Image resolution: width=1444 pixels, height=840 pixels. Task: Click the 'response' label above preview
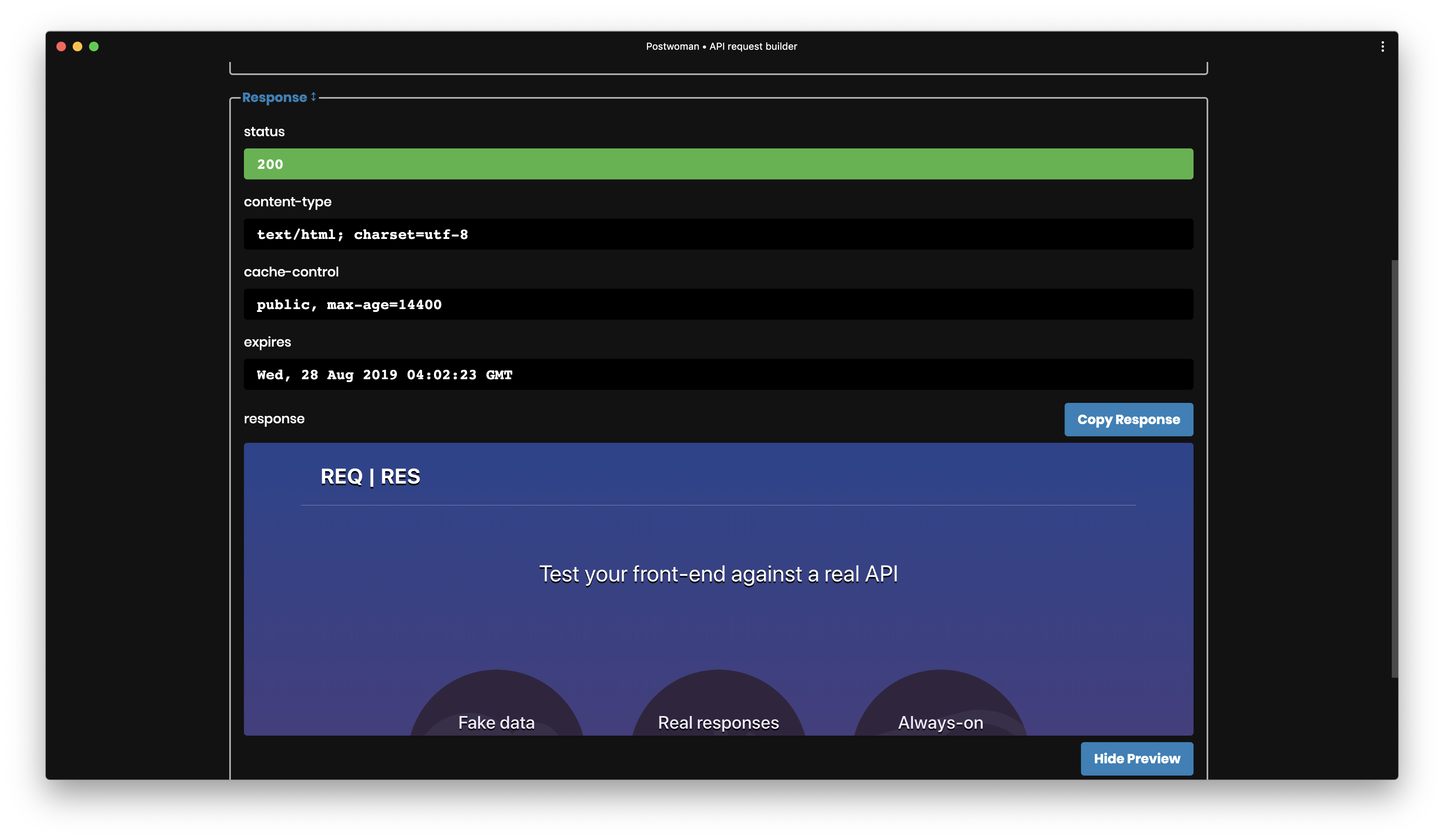(274, 419)
